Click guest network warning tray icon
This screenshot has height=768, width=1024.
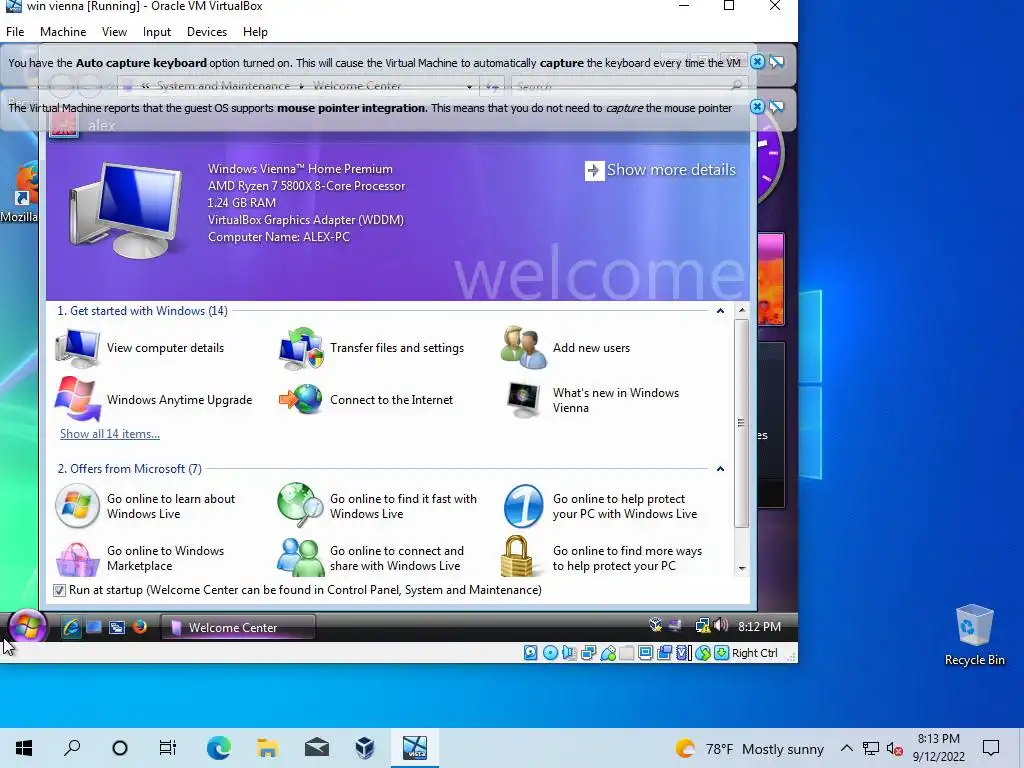(x=703, y=626)
